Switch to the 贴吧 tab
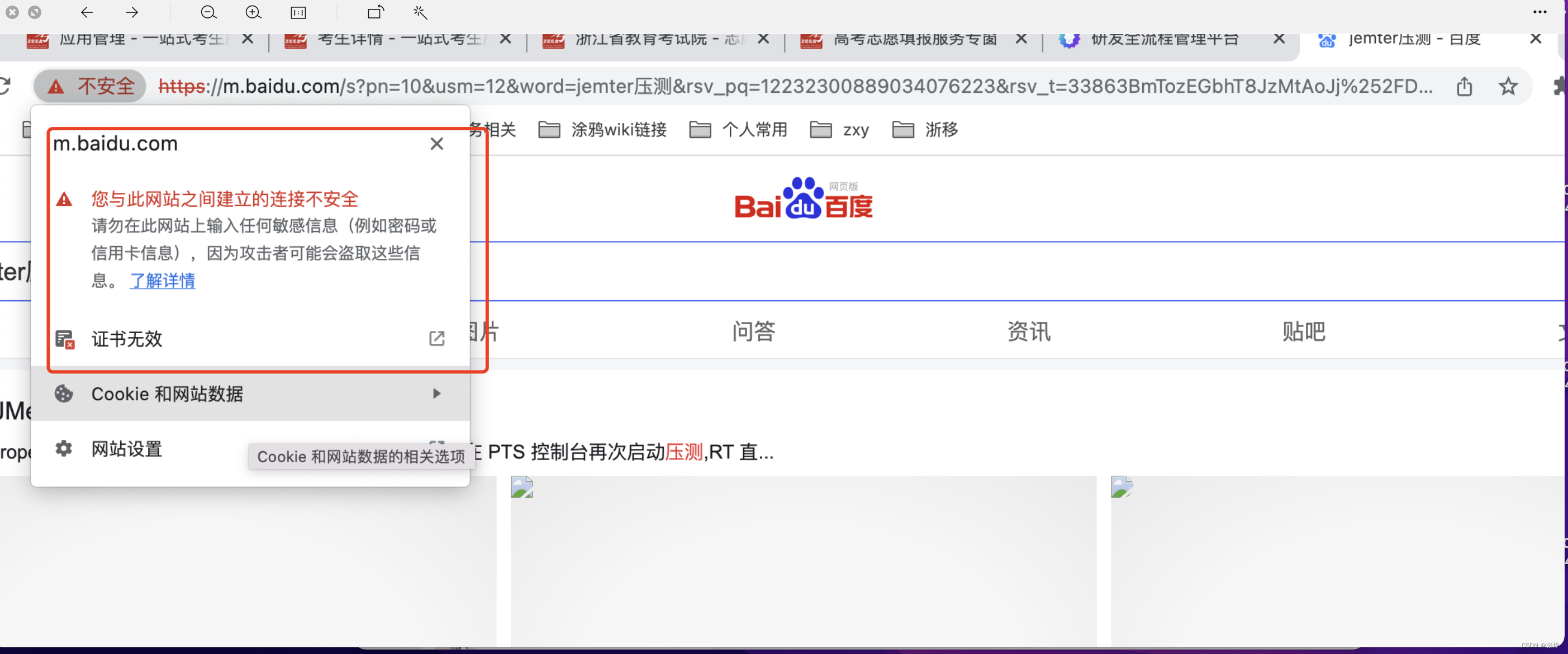Image resolution: width=1568 pixels, height=654 pixels. [1303, 331]
